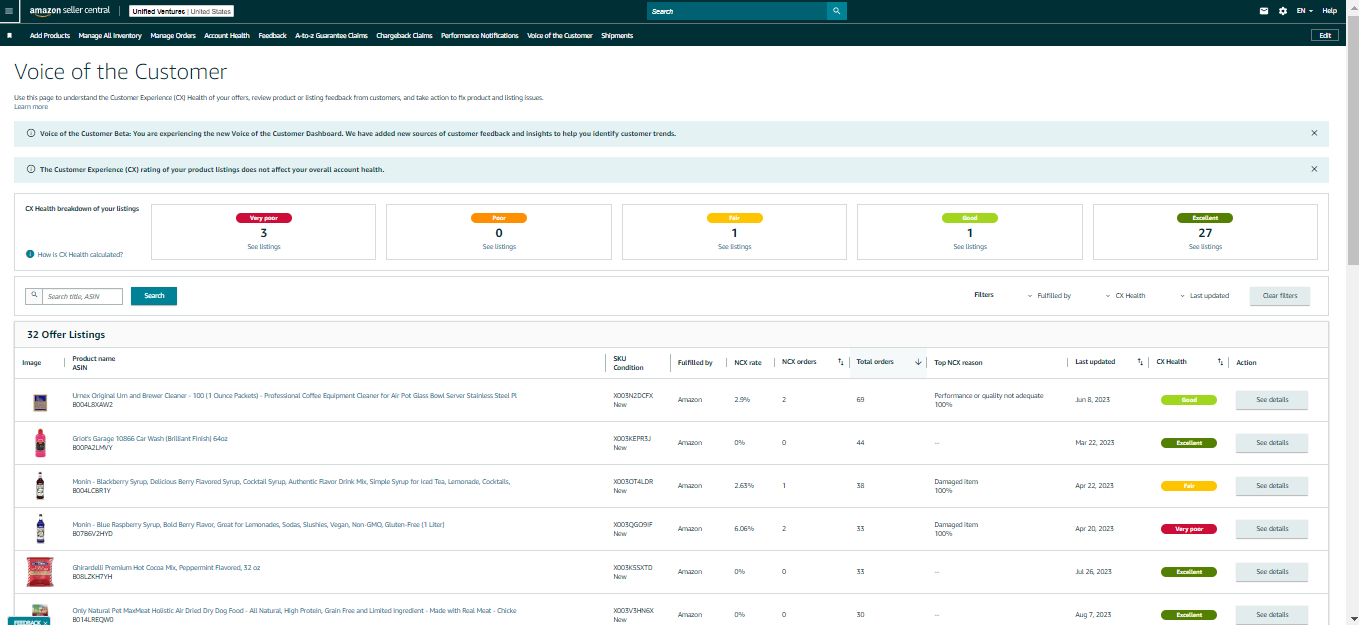This screenshot has width=1359, height=625.
Task: See listings under Very poor
Action: [263, 246]
